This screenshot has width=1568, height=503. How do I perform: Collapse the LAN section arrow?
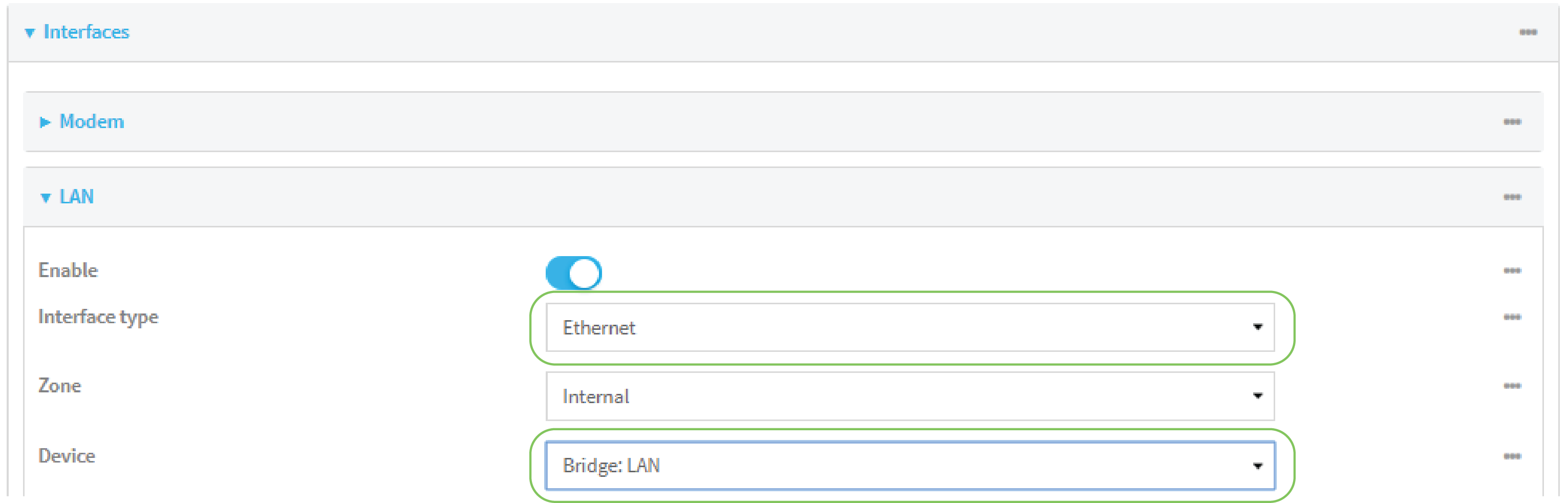tap(45, 198)
